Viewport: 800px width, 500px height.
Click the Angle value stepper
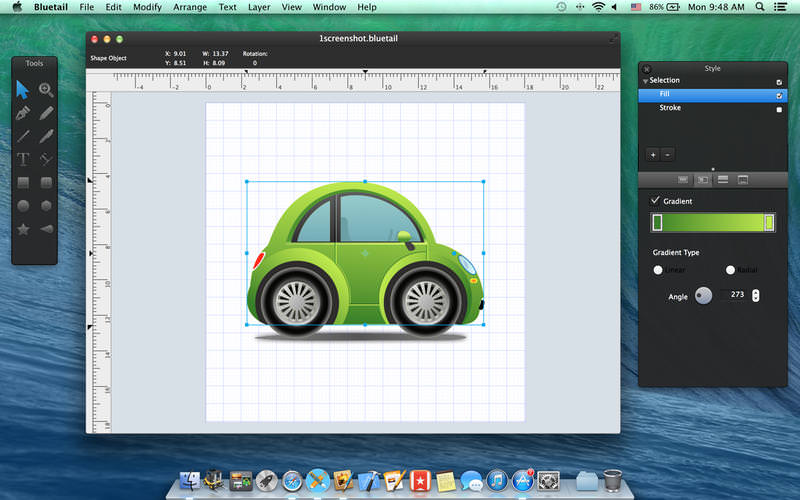pyautogui.click(x=755, y=295)
